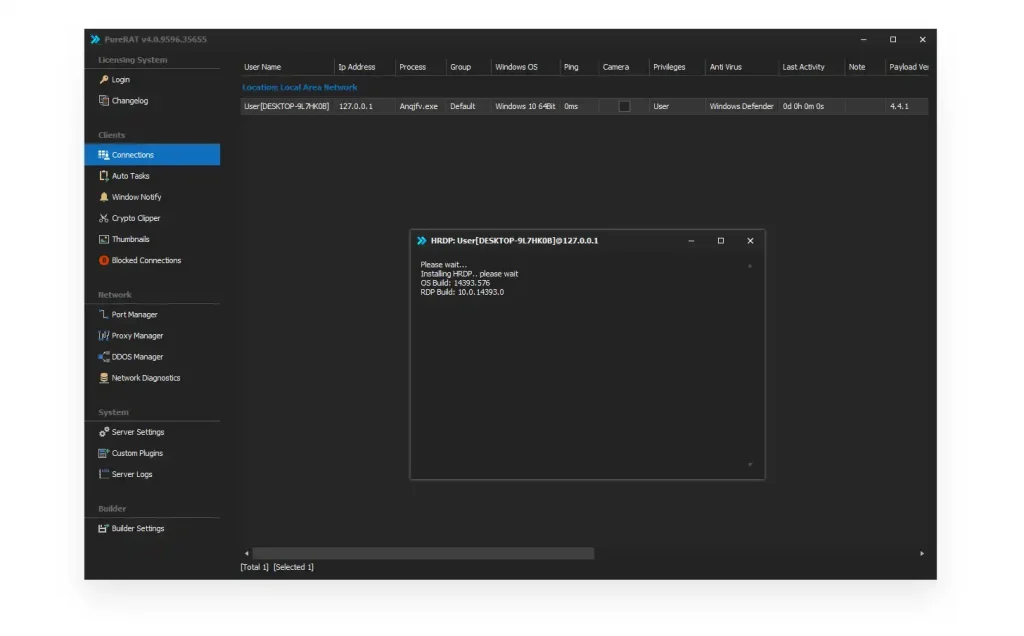Image resolution: width=1024 pixels, height=636 pixels.
Task: Open Window Notify bell icon
Action: (104, 197)
